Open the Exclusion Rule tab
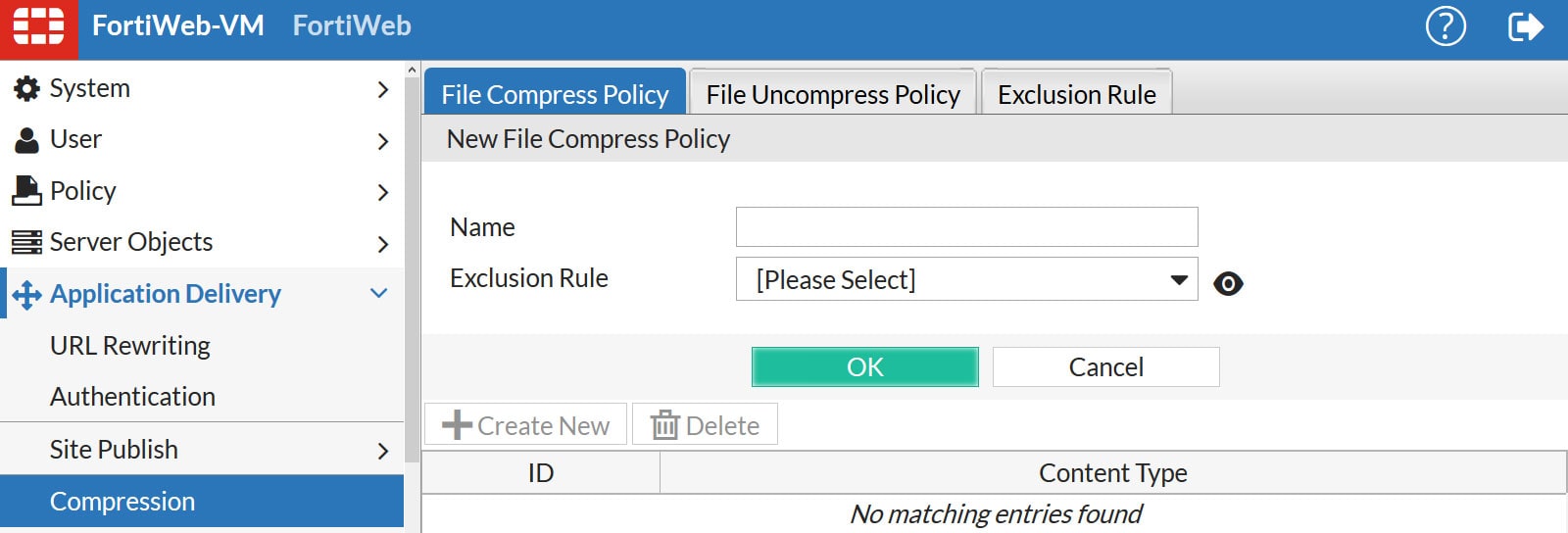The height and width of the screenshot is (533, 1568). click(x=1076, y=94)
